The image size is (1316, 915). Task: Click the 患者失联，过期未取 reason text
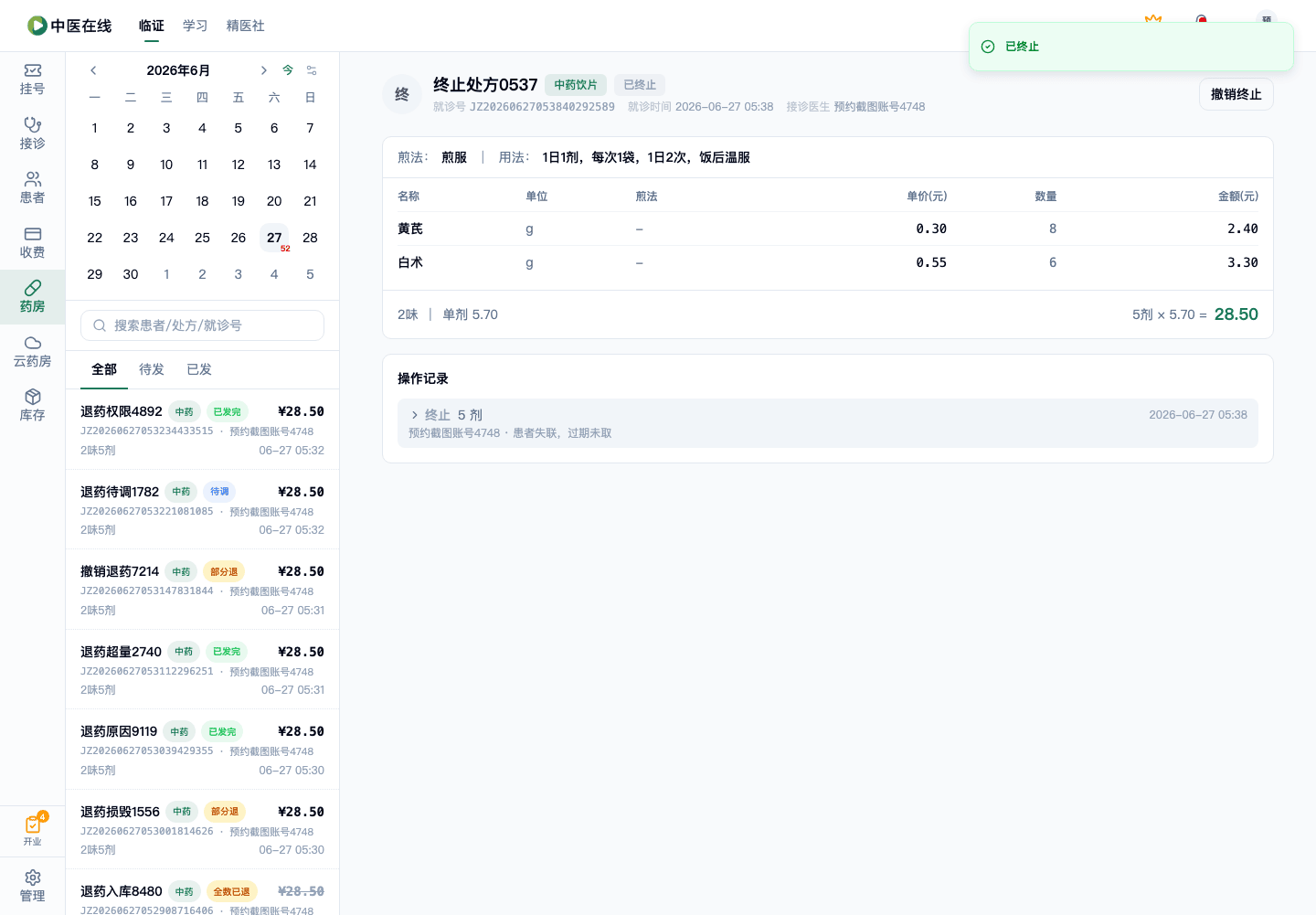(562, 433)
